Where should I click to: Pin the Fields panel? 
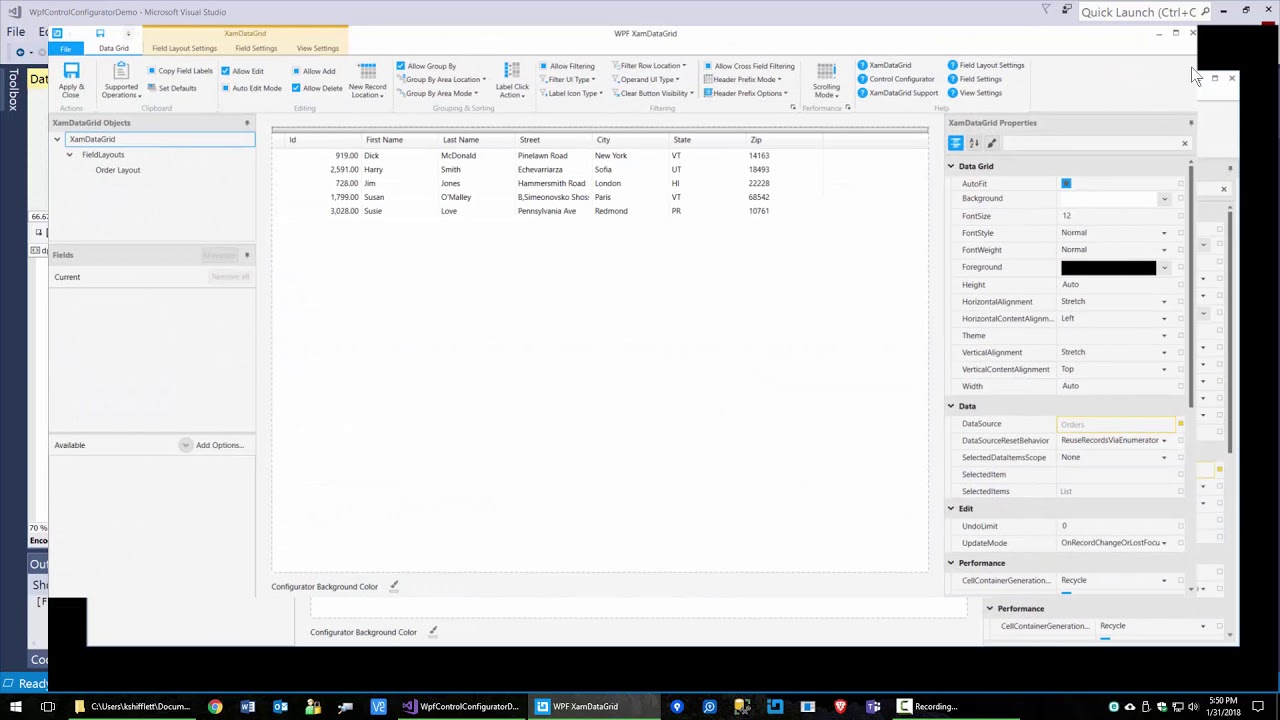click(x=247, y=255)
